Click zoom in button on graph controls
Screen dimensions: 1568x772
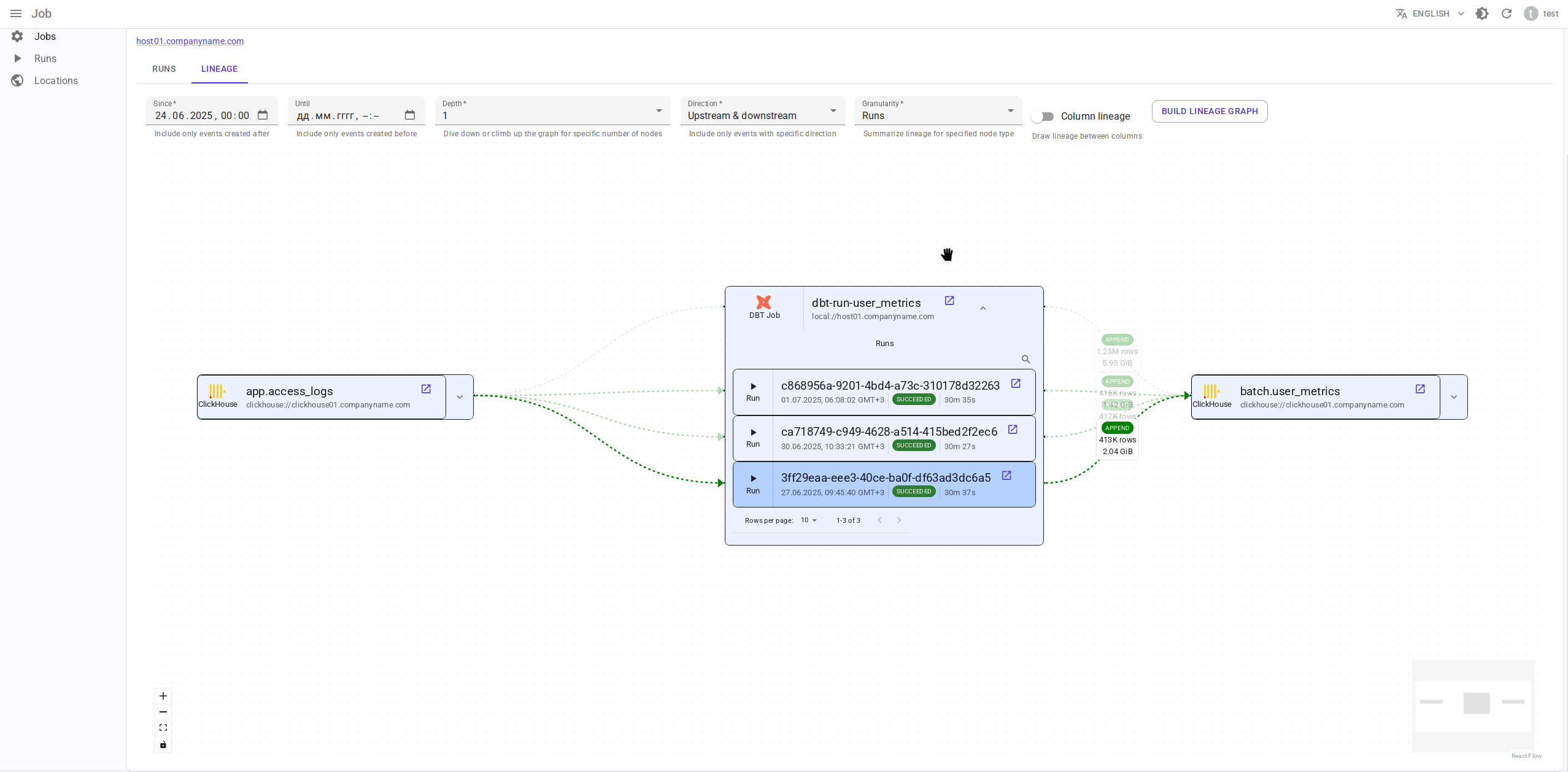click(x=163, y=696)
